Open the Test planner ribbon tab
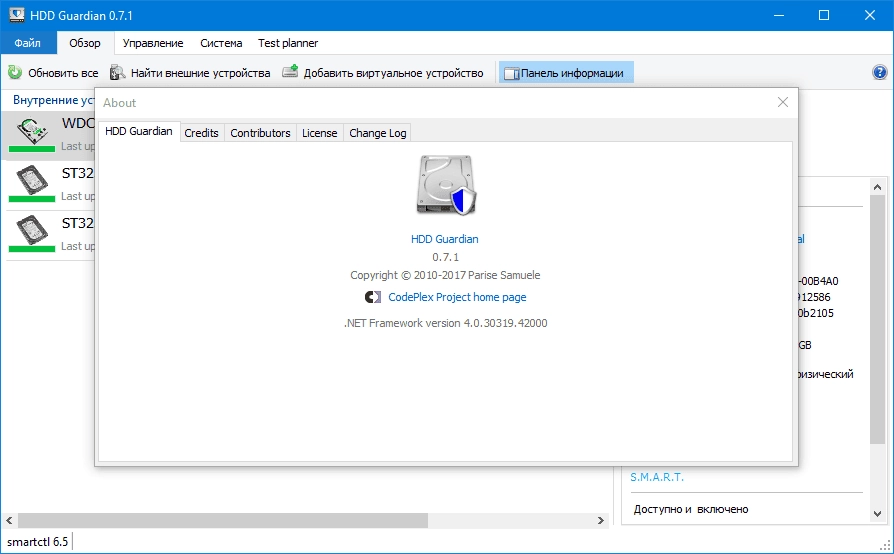The height and width of the screenshot is (554, 894). [288, 43]
